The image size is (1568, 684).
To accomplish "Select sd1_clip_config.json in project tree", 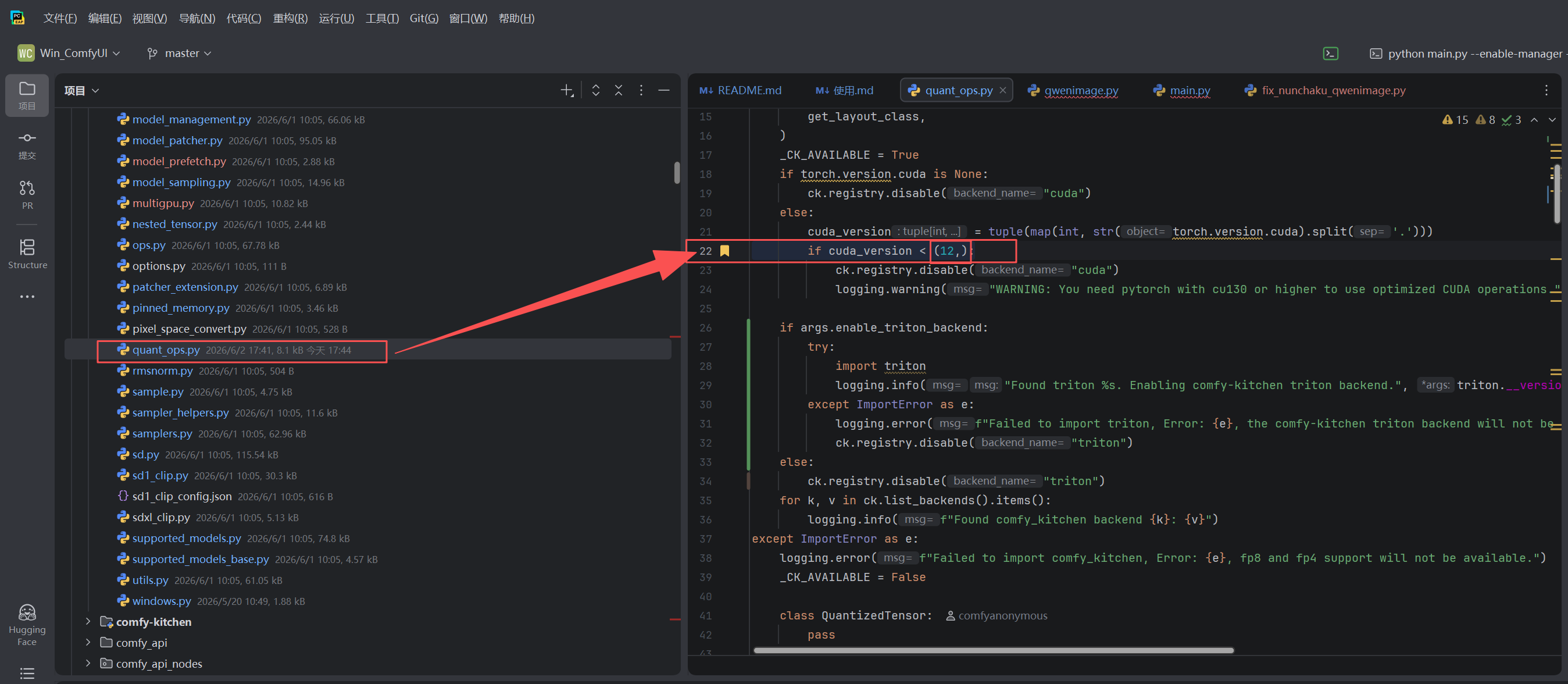I will (181, 496).
